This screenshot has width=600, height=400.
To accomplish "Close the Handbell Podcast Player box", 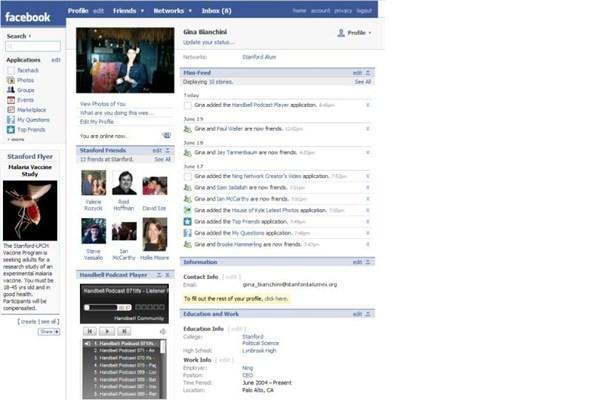I will point(167,275).
